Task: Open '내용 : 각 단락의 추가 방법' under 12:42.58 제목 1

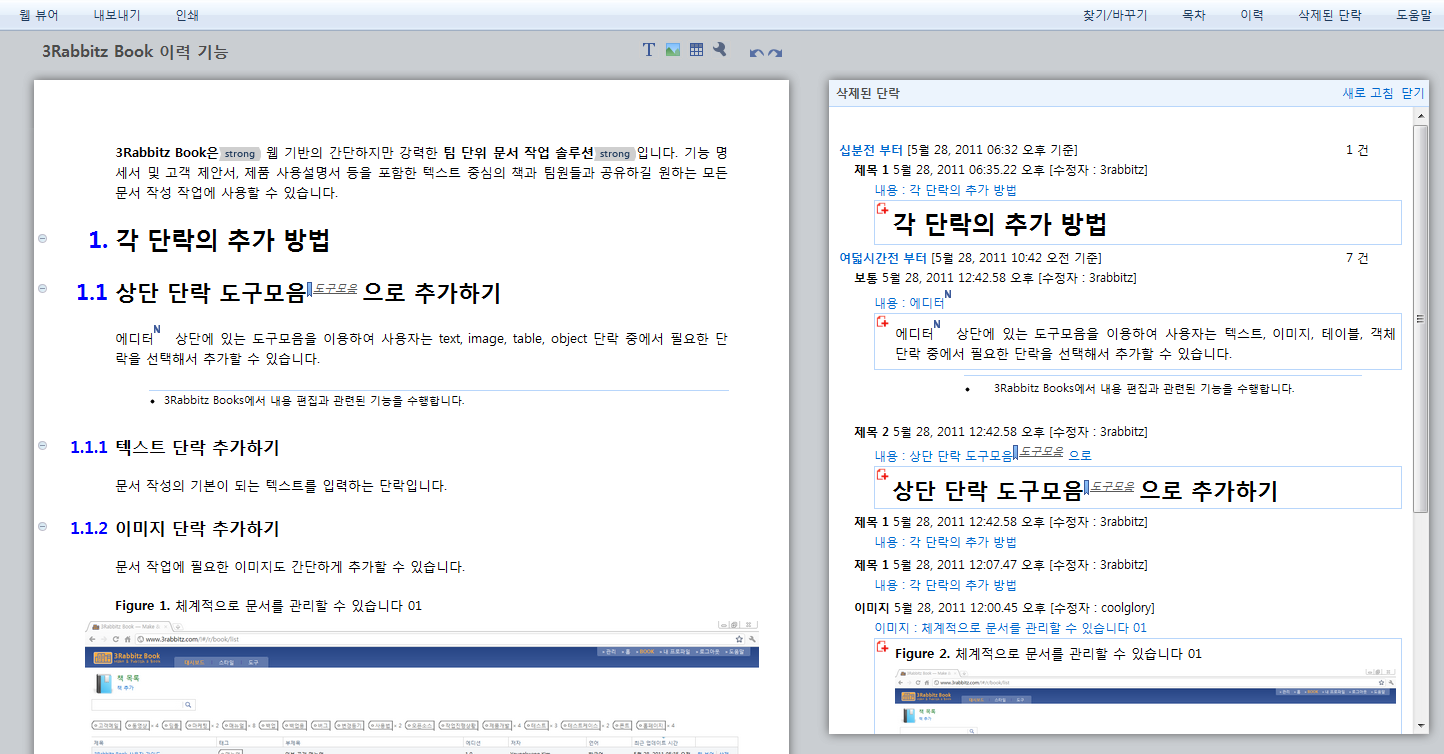Action: point(945,542)
